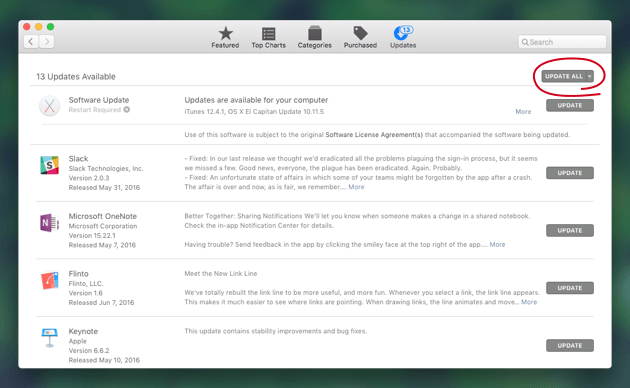Select the Featured tab label
The width and height of the screenshot is (630, 388).
(x=225, y=45)
